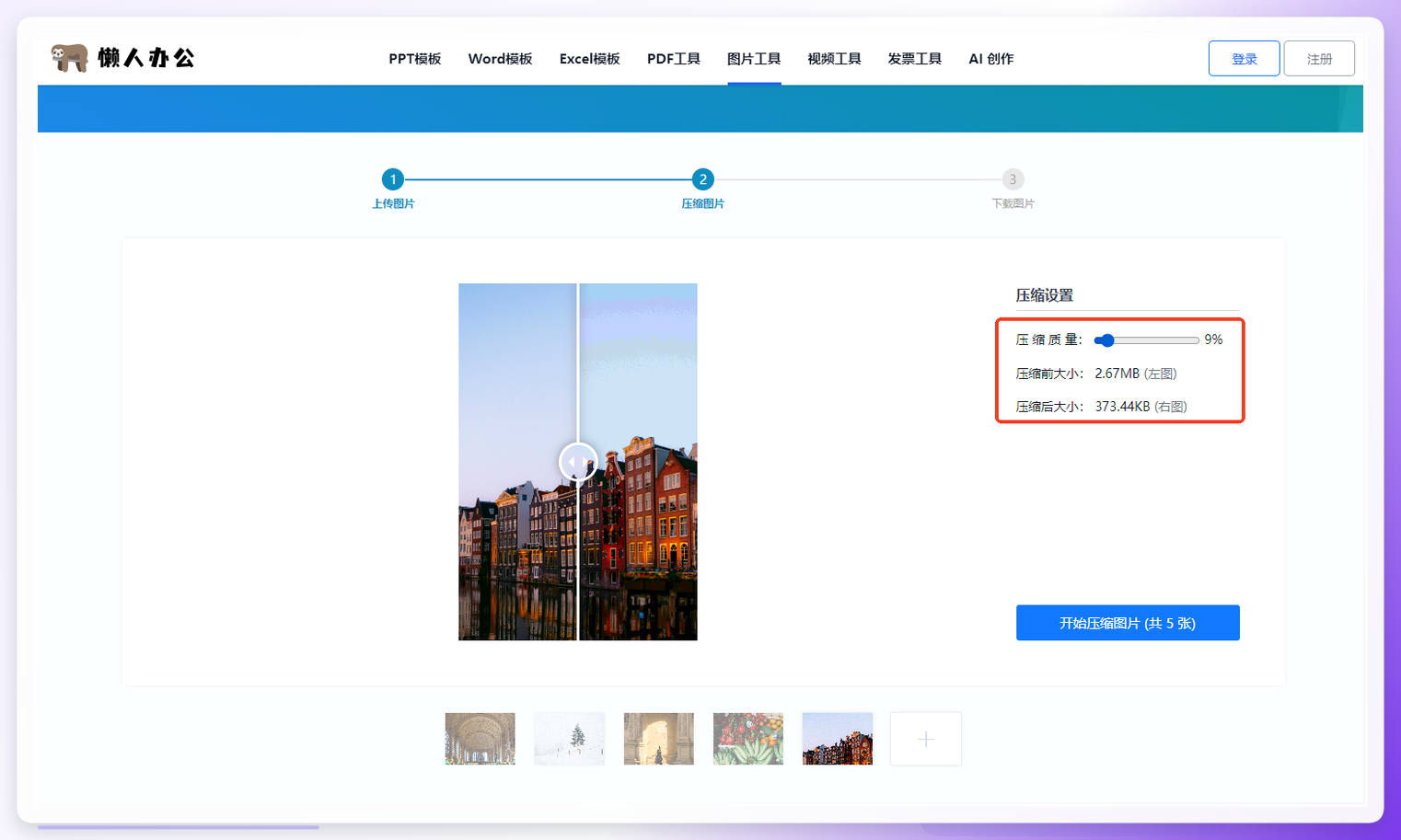The height and width of the screenshot is (840, 1401).
Task: Select the fruit and bananas thumbnail
Action: (747, 739)
